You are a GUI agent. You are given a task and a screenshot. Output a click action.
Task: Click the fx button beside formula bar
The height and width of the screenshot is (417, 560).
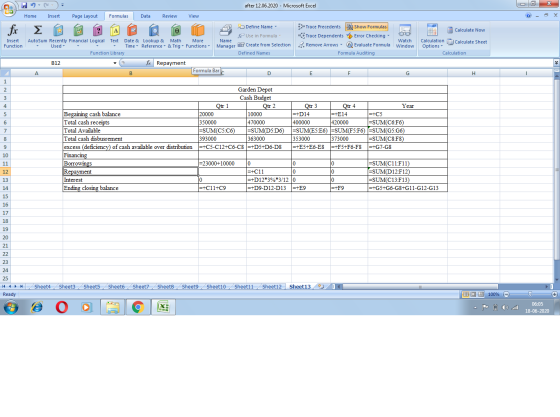pos(148,63)
